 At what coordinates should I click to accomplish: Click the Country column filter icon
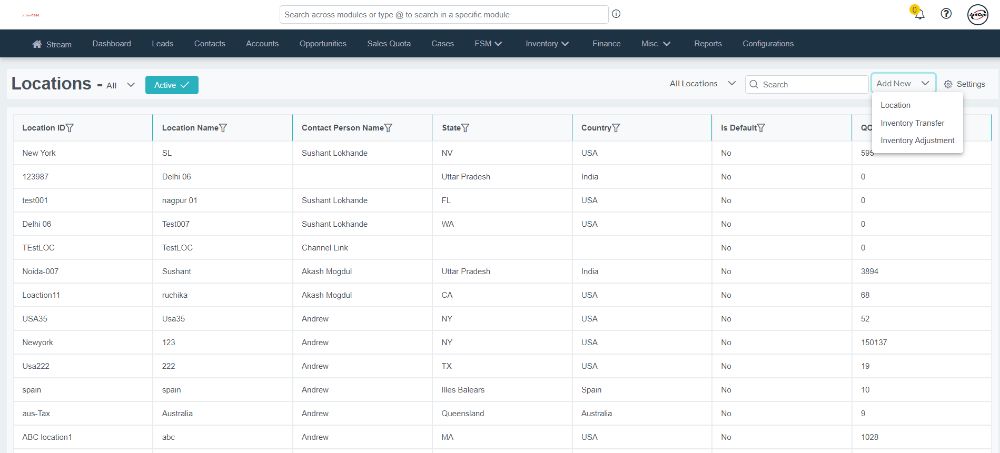coord(615,128)
